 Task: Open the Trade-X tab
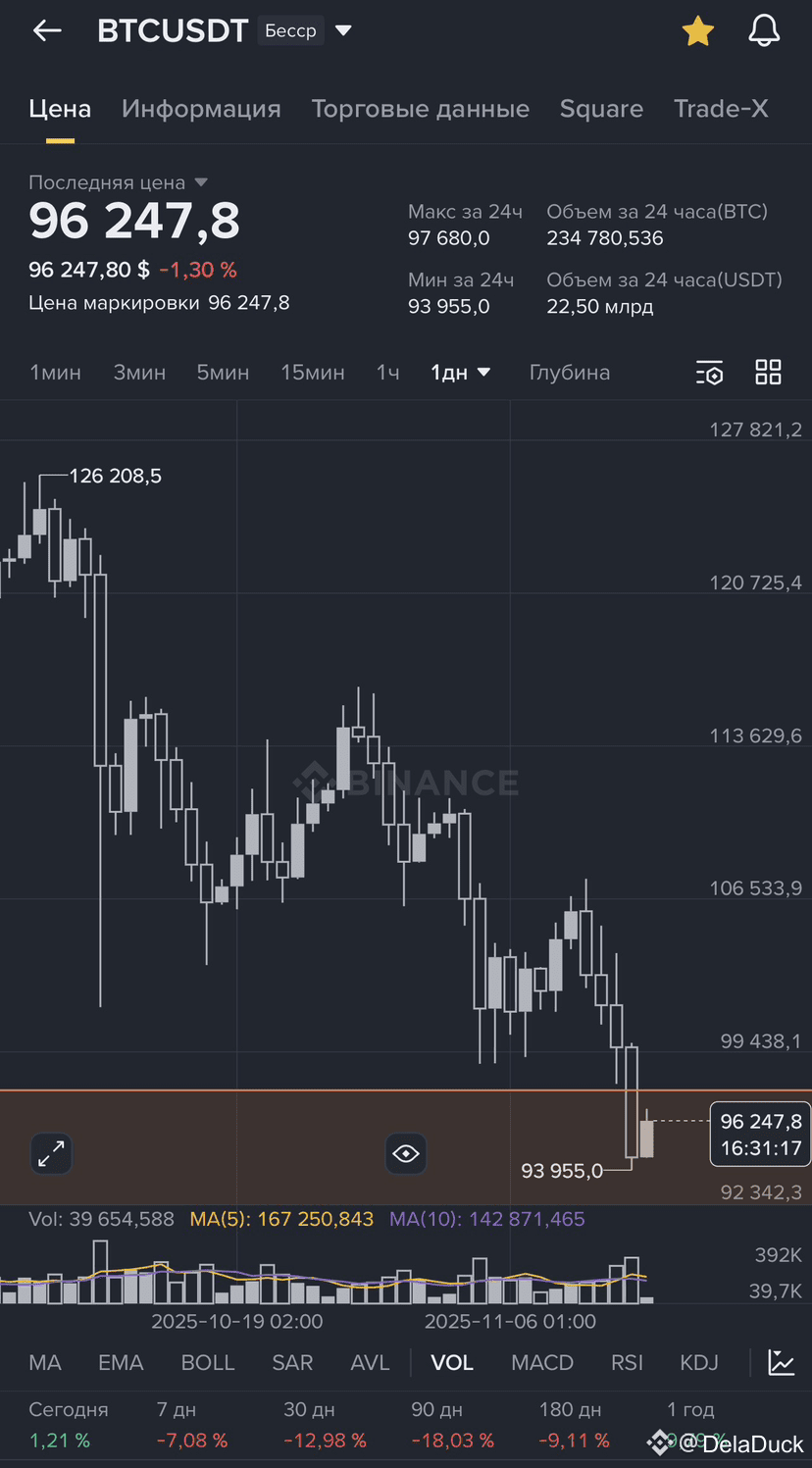pos(721,109)
